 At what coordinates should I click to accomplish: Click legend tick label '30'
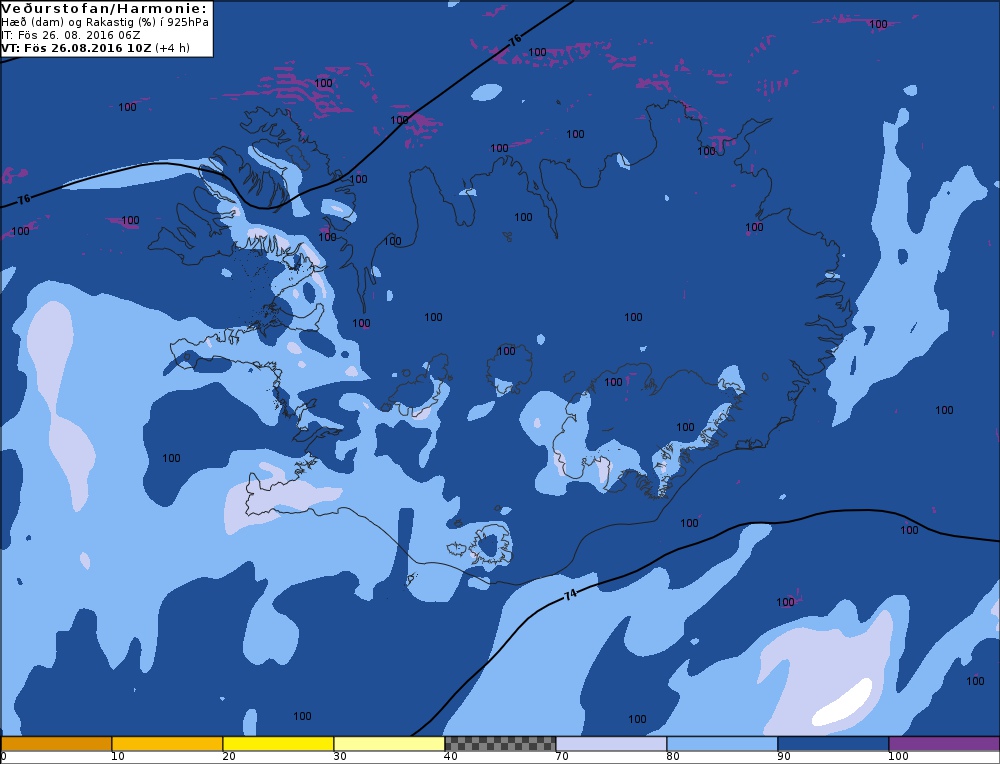point(340,756)
